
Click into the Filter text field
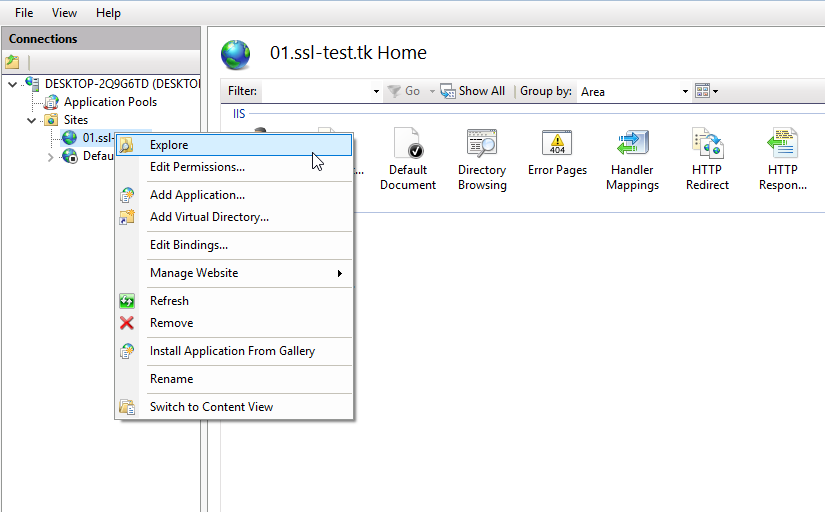(315, 91)
